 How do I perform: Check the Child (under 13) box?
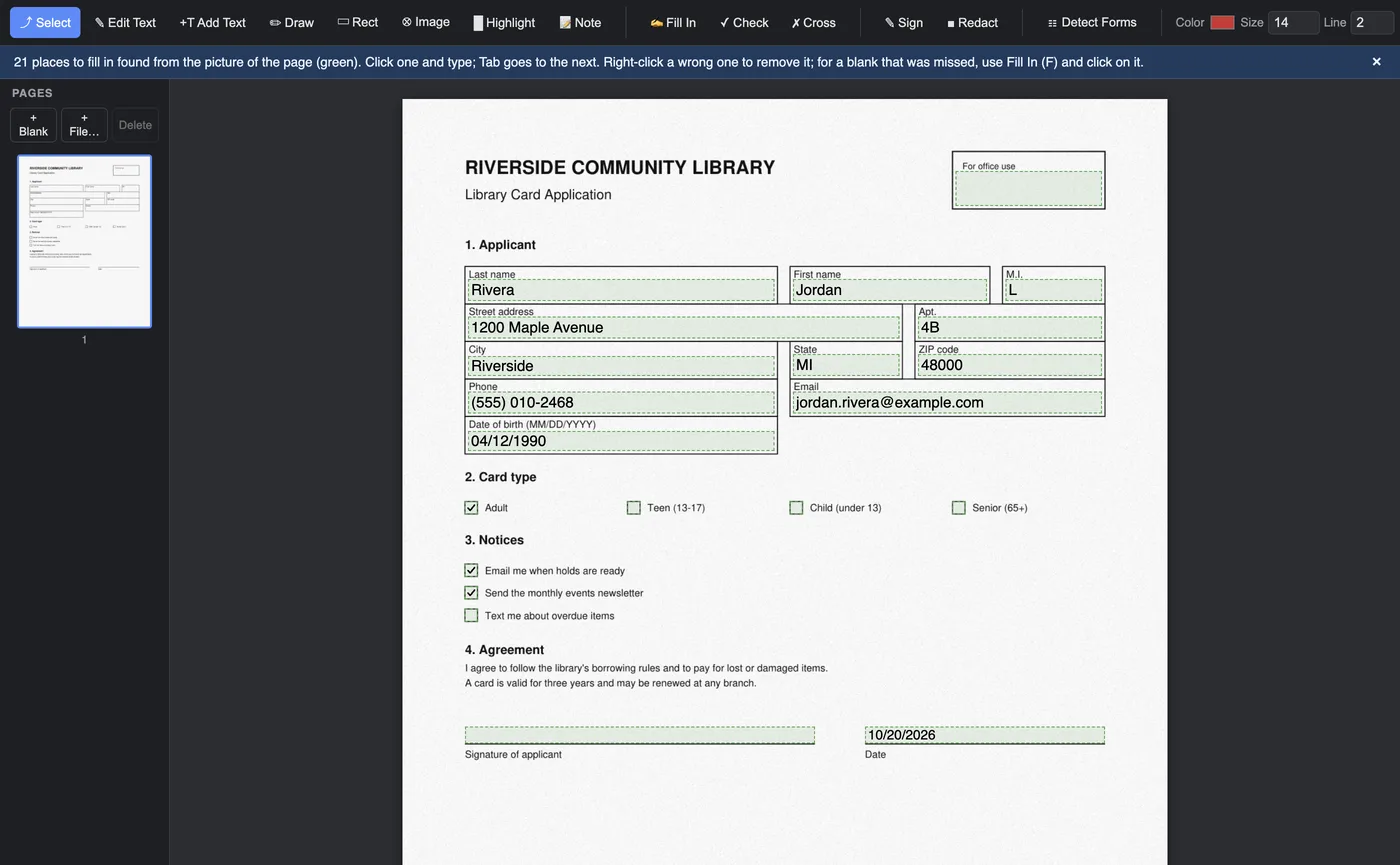(x=796, y=508)
